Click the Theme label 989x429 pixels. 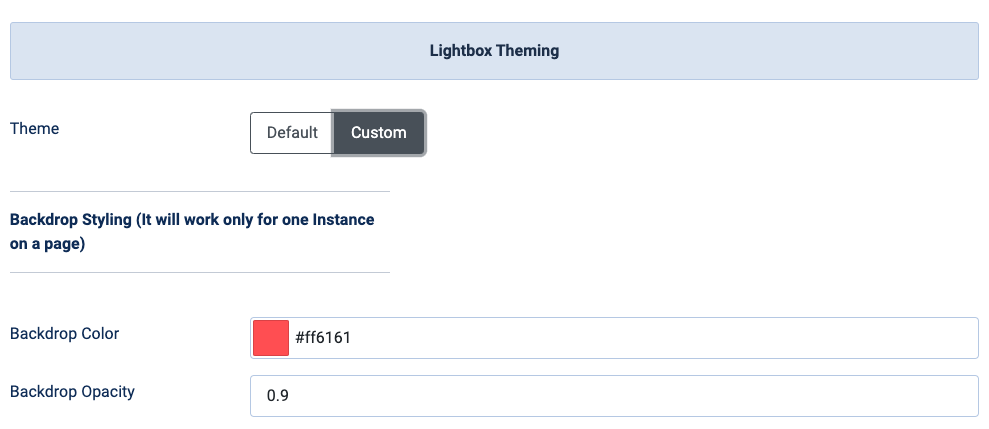click(35, 129)
